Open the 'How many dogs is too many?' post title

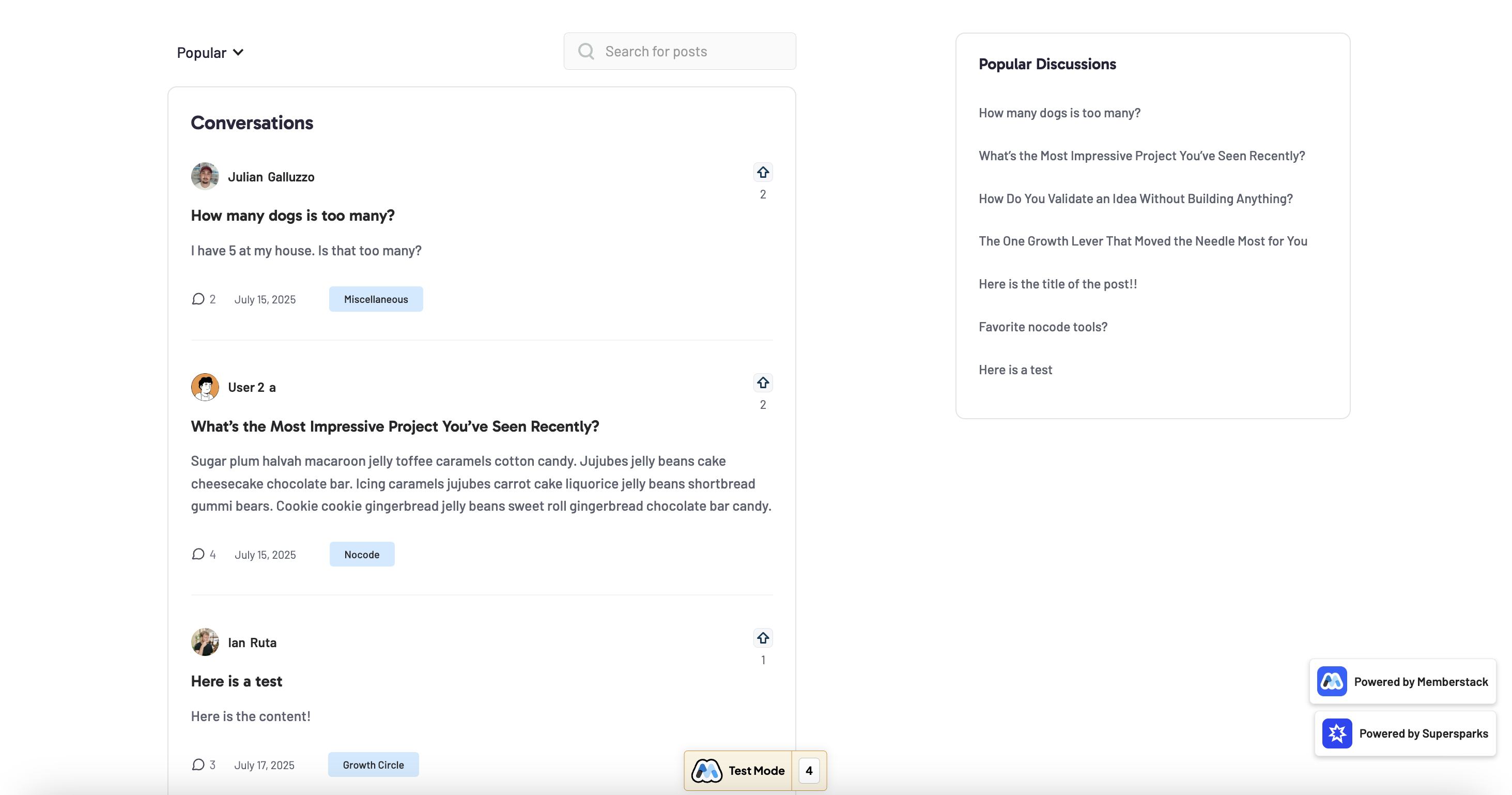pos(292,216)
